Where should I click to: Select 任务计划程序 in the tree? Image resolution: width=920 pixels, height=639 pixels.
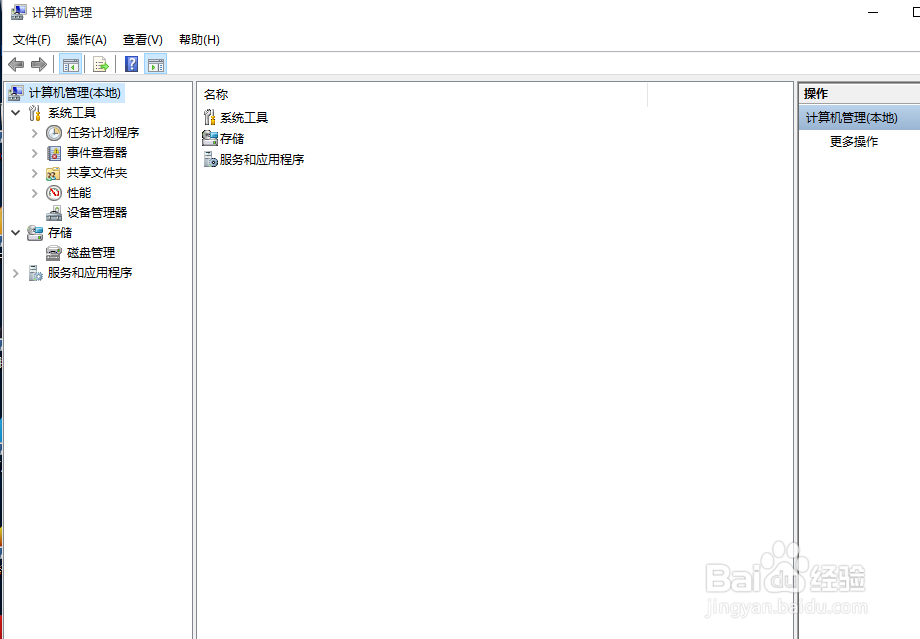click(103, 133)
